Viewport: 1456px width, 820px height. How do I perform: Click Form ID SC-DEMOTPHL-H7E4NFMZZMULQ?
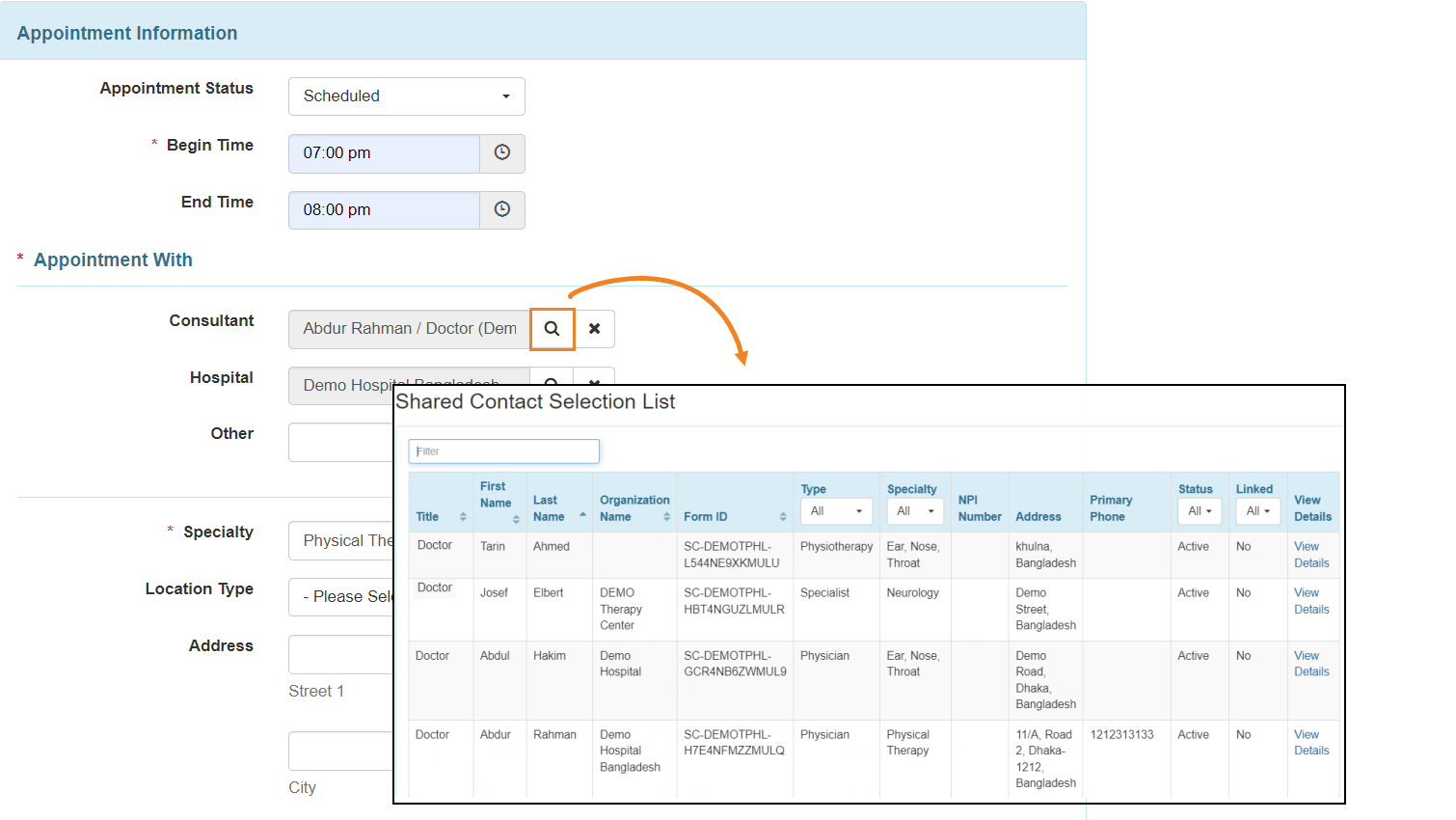[734, 743]
